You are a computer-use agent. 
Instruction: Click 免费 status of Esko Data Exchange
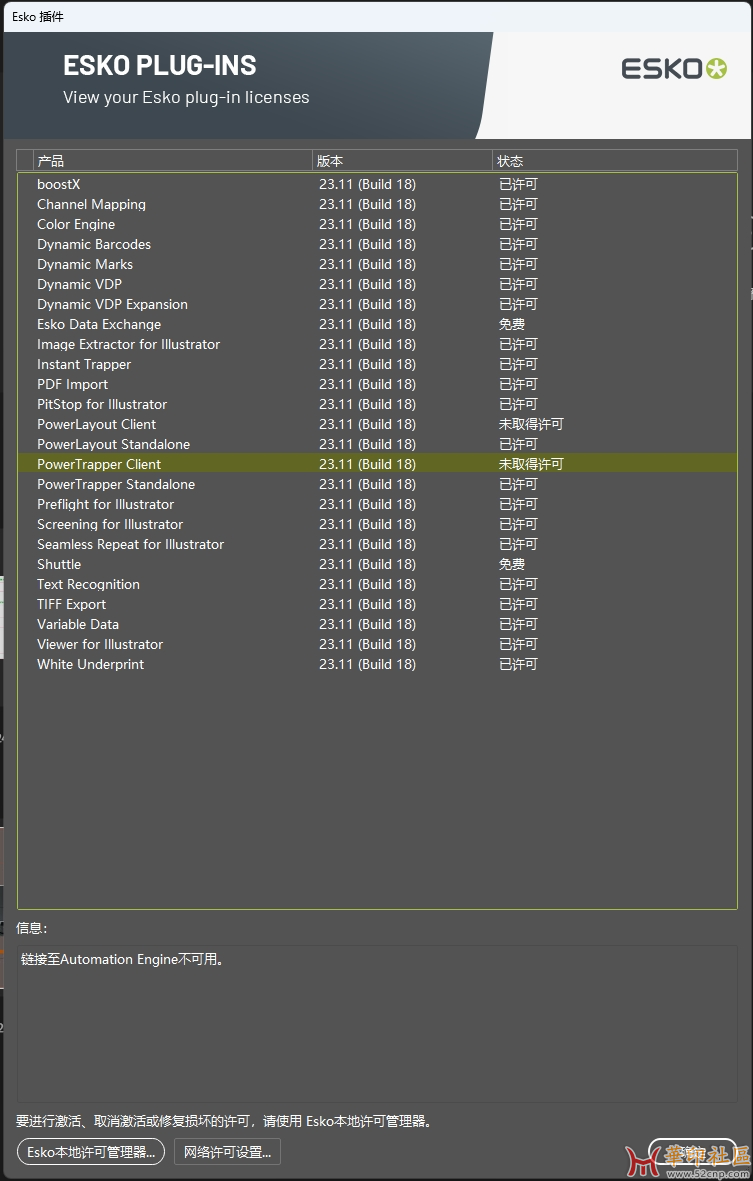(511, 324)
